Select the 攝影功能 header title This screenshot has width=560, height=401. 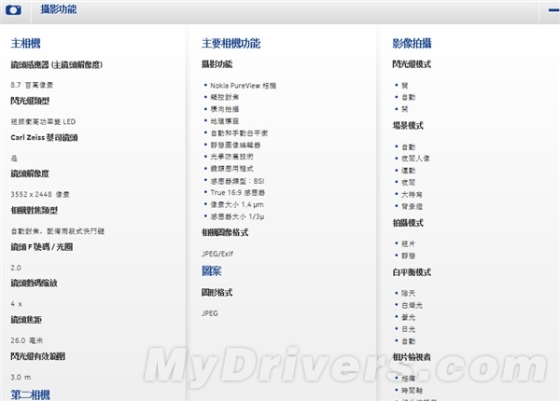(x=59, y=9)
